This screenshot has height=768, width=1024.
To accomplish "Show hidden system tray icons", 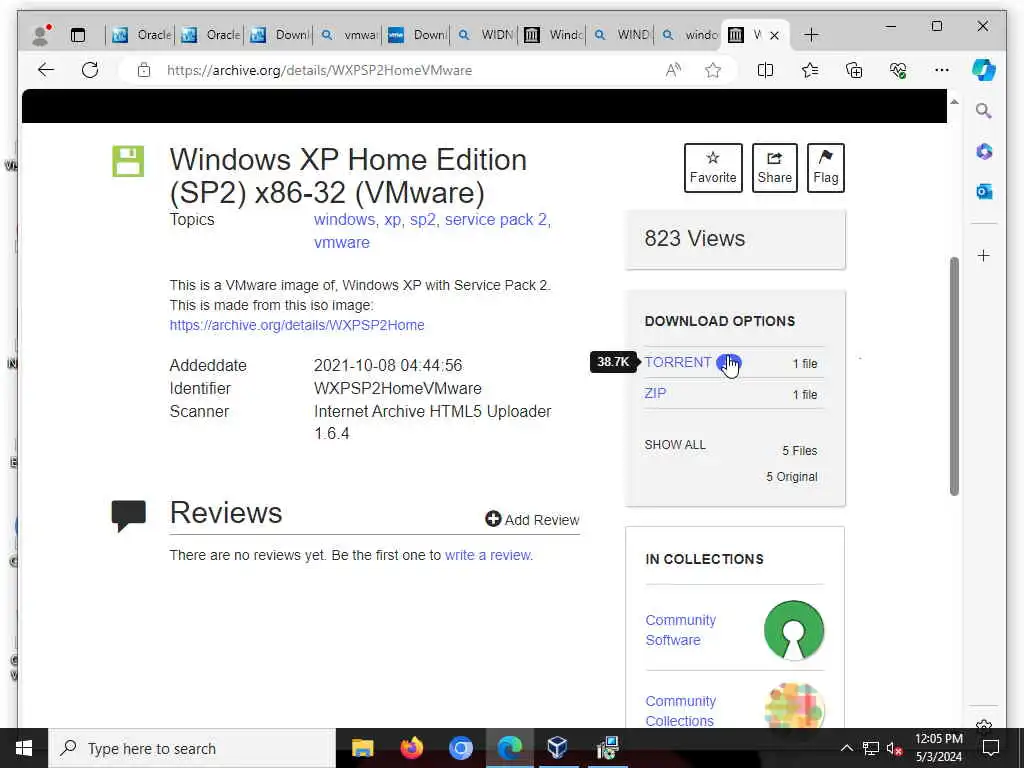I will 846,748.
